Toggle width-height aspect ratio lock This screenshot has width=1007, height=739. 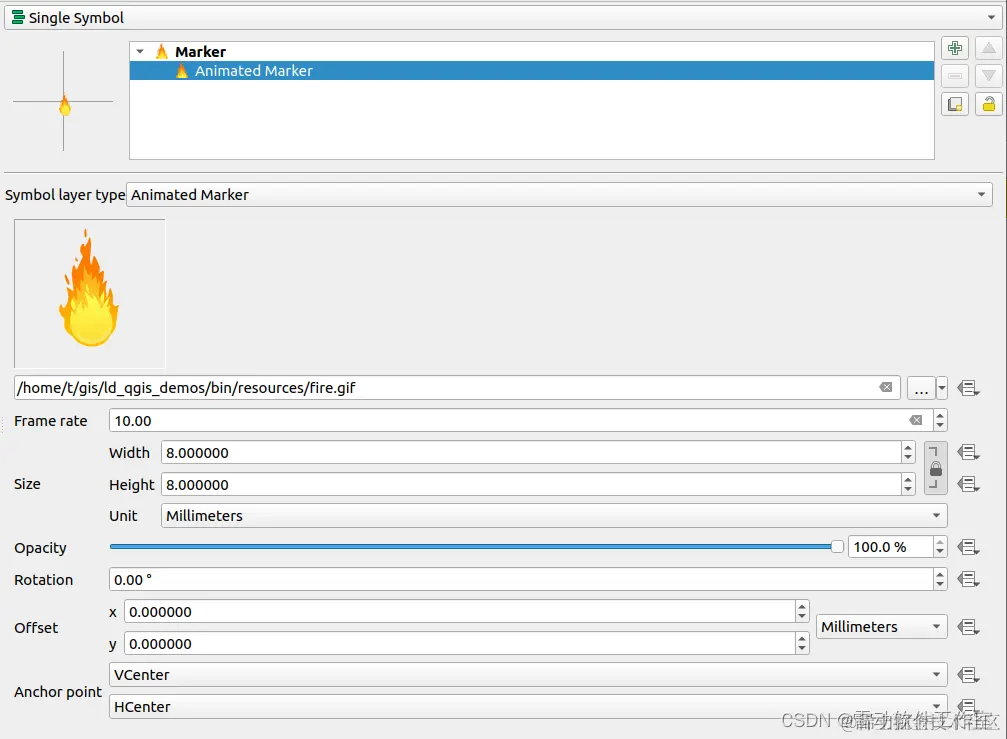[936, 469]
